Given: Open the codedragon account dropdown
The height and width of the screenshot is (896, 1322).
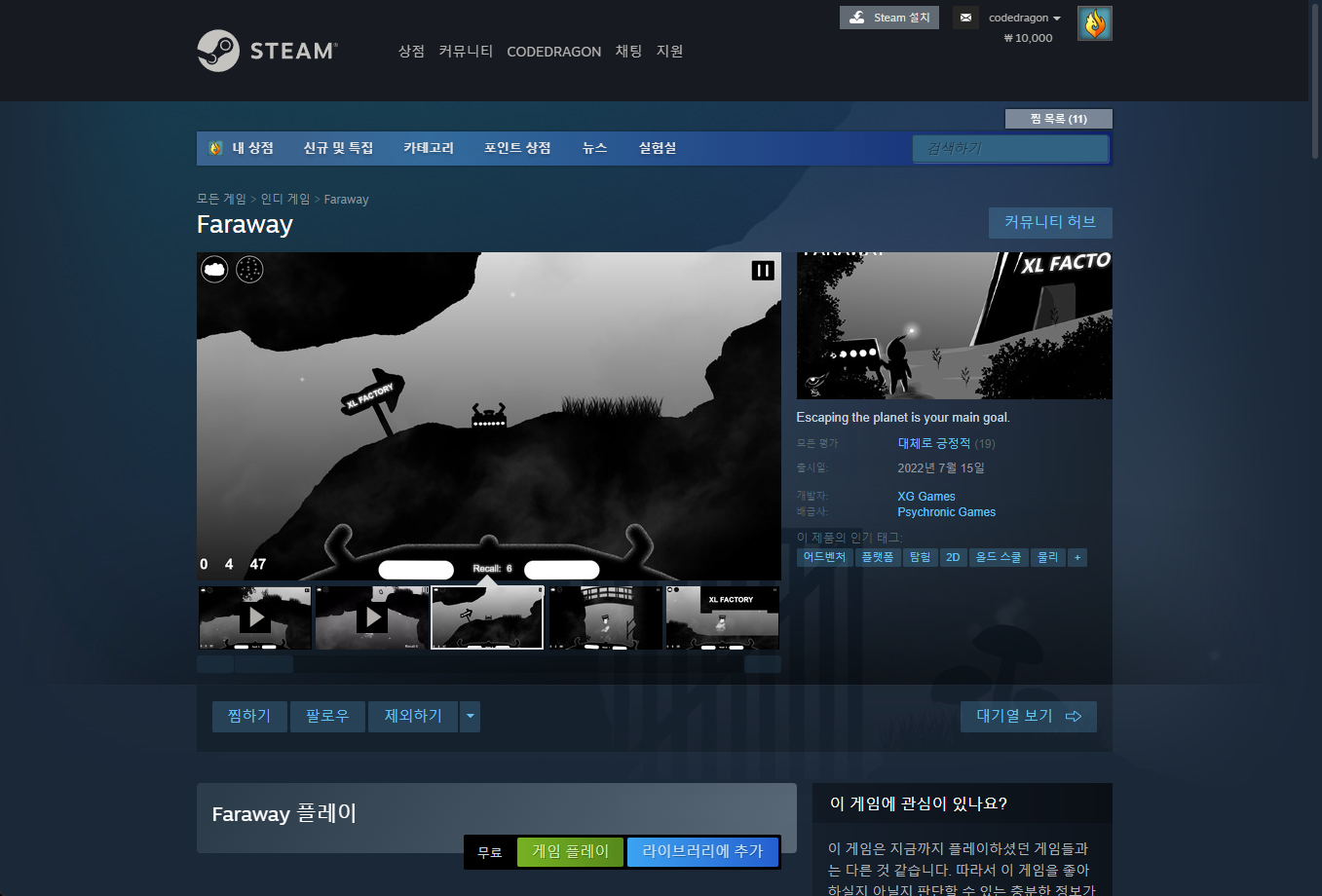Looking at the screenshot, I should [x=1025, y=18].
